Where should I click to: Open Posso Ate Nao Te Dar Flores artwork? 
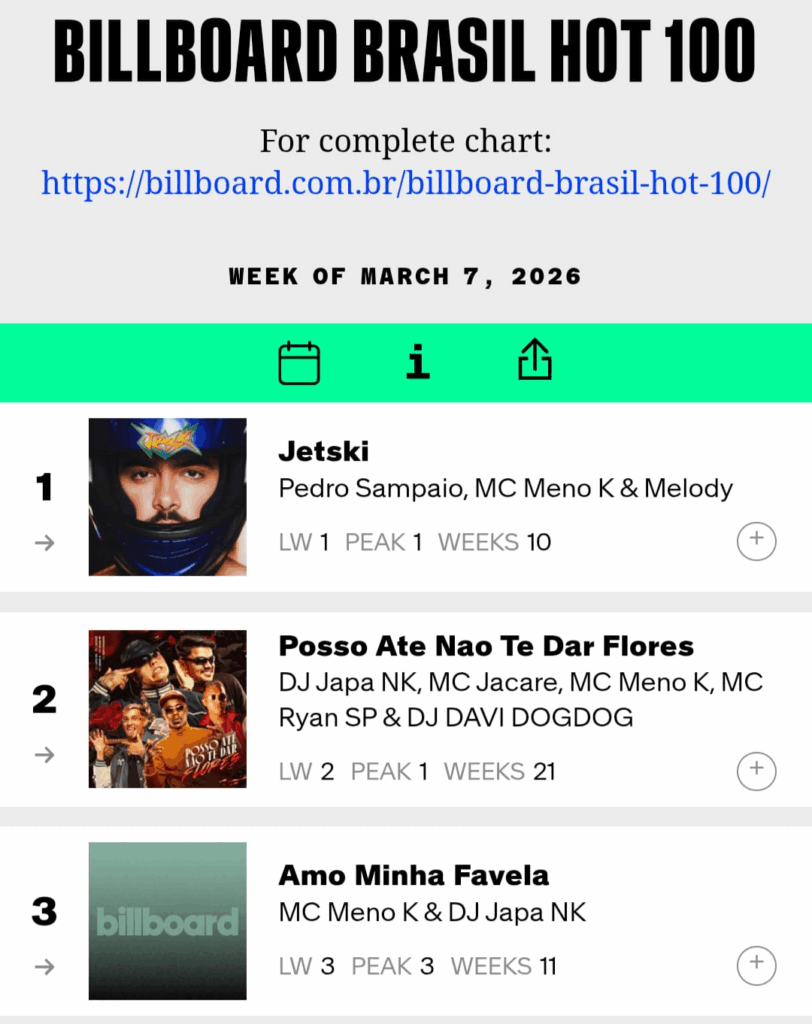167,709
